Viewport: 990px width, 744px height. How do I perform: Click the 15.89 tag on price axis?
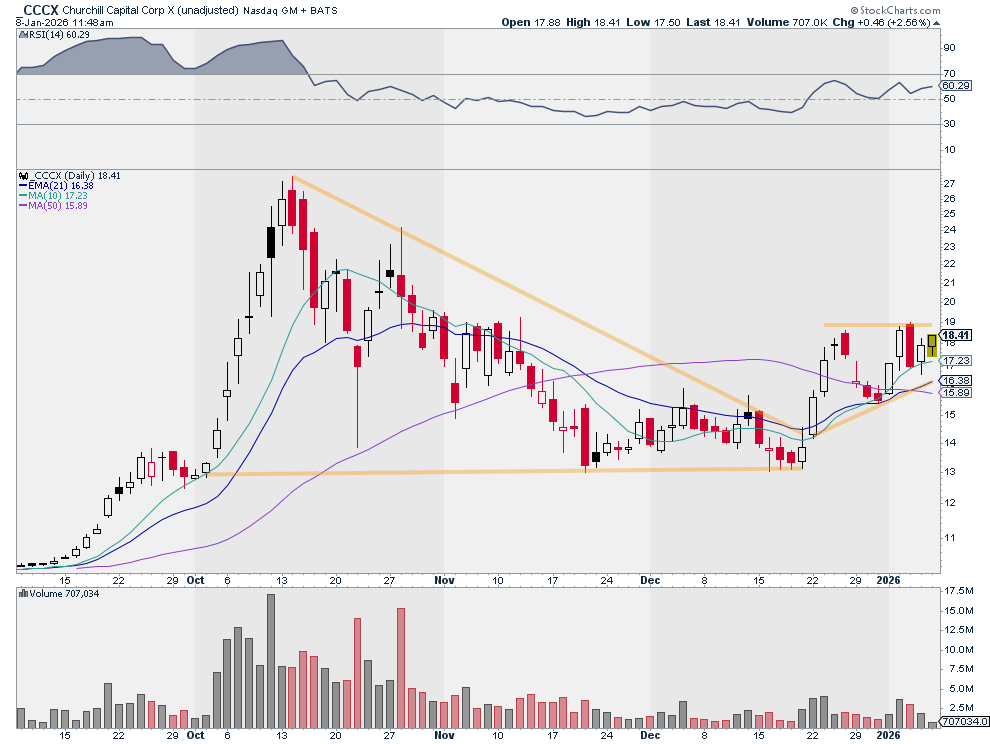(x=956, y=393)
